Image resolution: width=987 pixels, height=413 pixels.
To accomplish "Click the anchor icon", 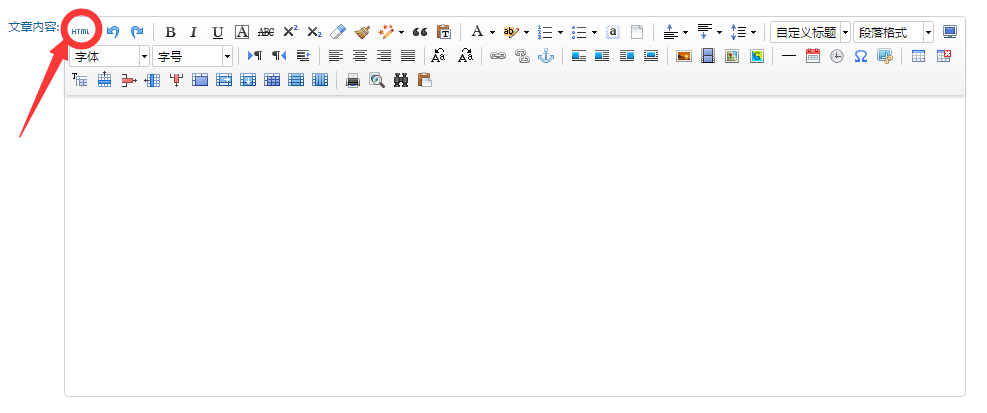I will click(x=545, y=56).
